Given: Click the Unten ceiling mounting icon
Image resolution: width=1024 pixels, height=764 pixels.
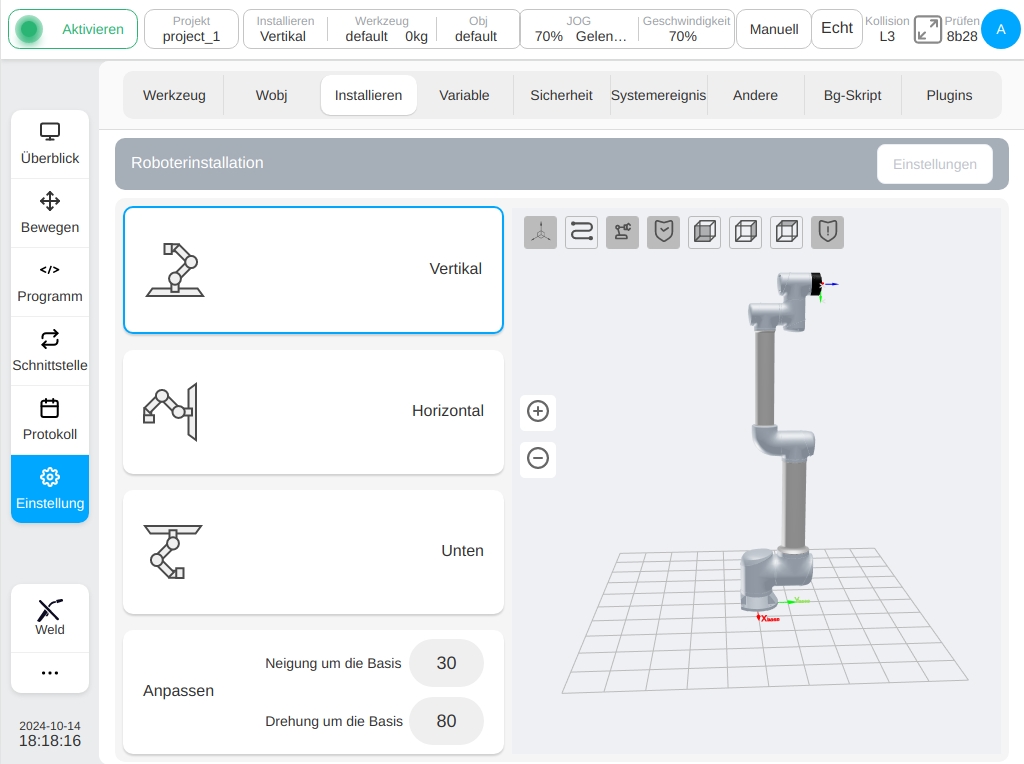Looking at the screenshot, I should click(172, 552).
